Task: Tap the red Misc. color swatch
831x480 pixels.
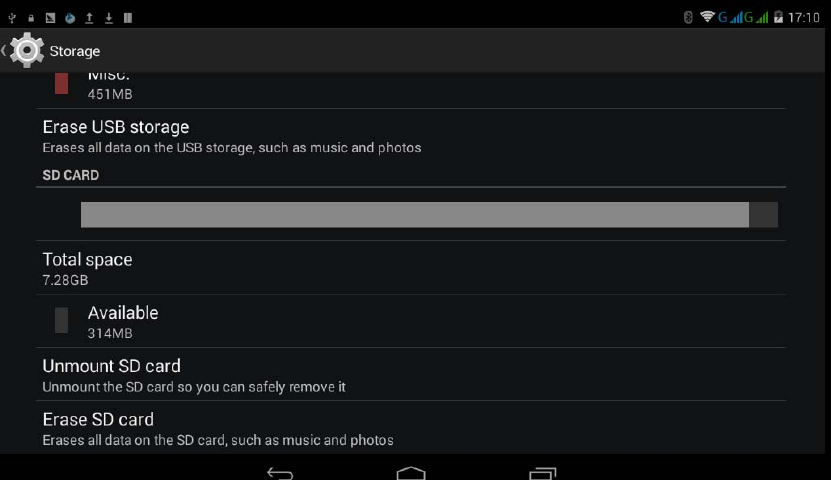Action: coord(61,84)
